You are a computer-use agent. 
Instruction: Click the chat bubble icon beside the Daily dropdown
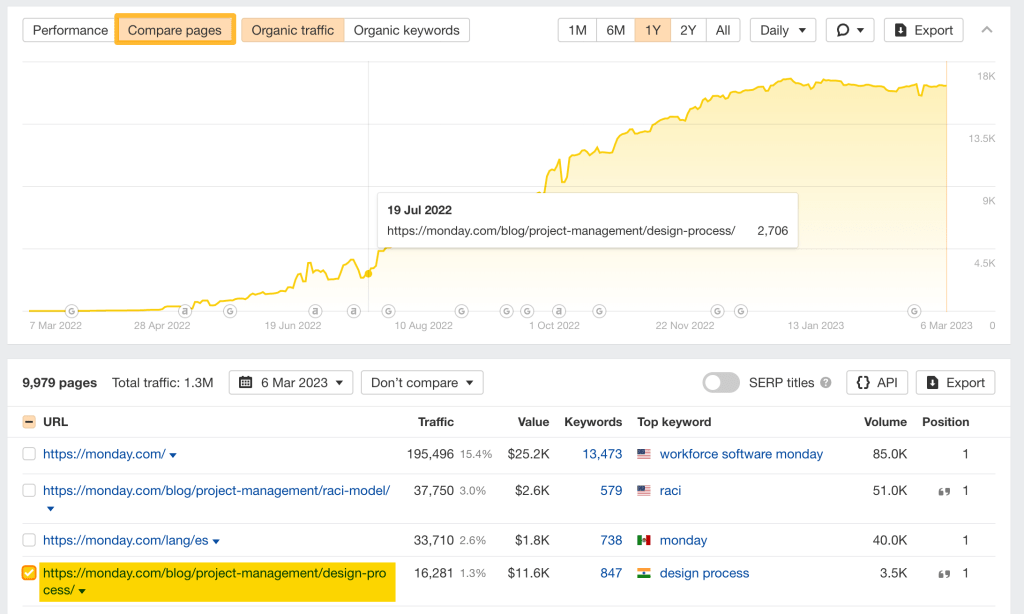click(x=843, y=30)
